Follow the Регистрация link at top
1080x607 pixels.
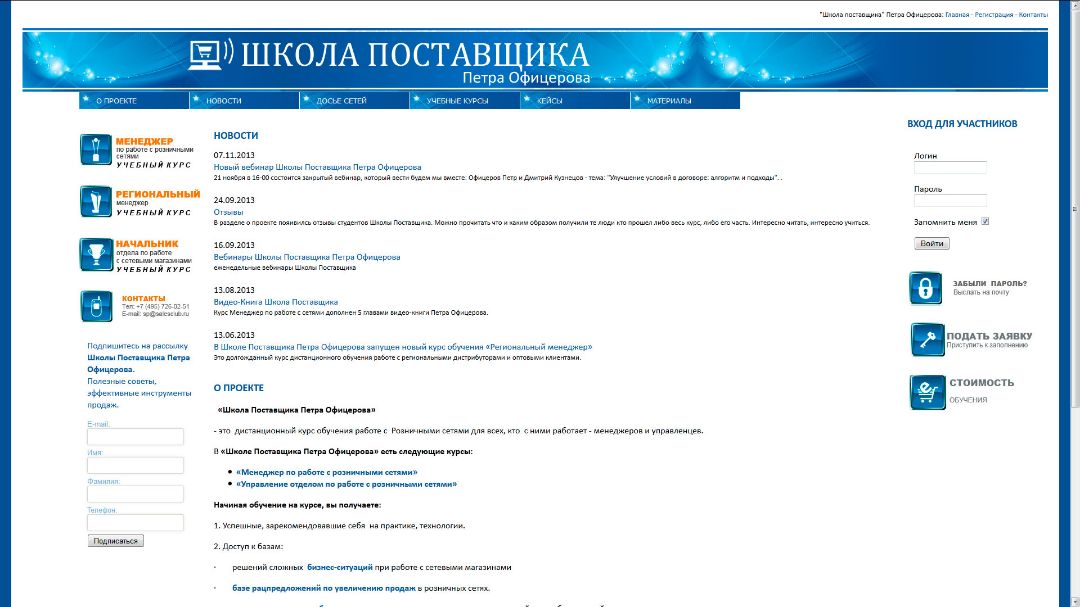pyautogui.click(x=994, y=14)
